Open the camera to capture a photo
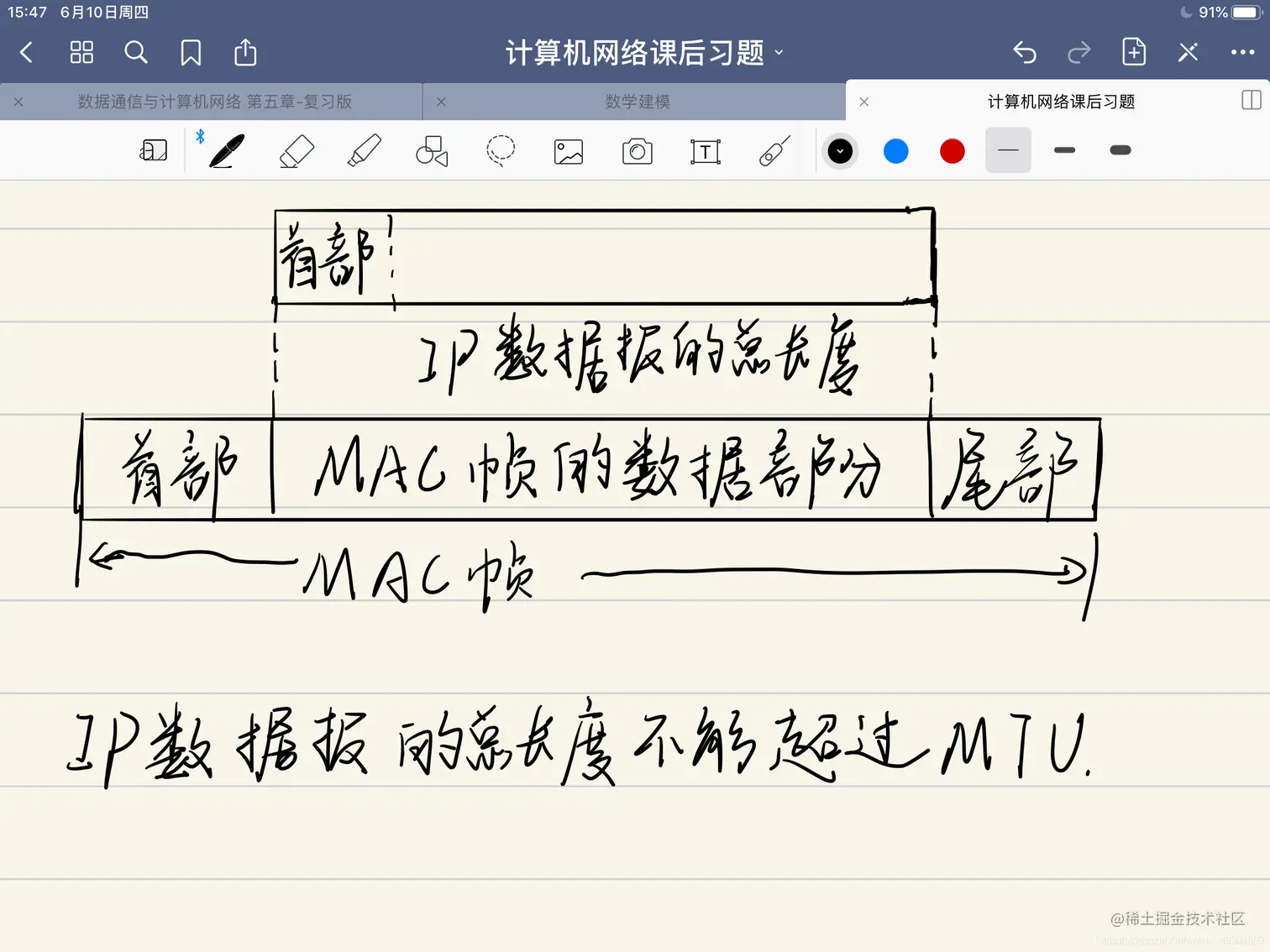1270x952 pixels. (x=637, y=151)
